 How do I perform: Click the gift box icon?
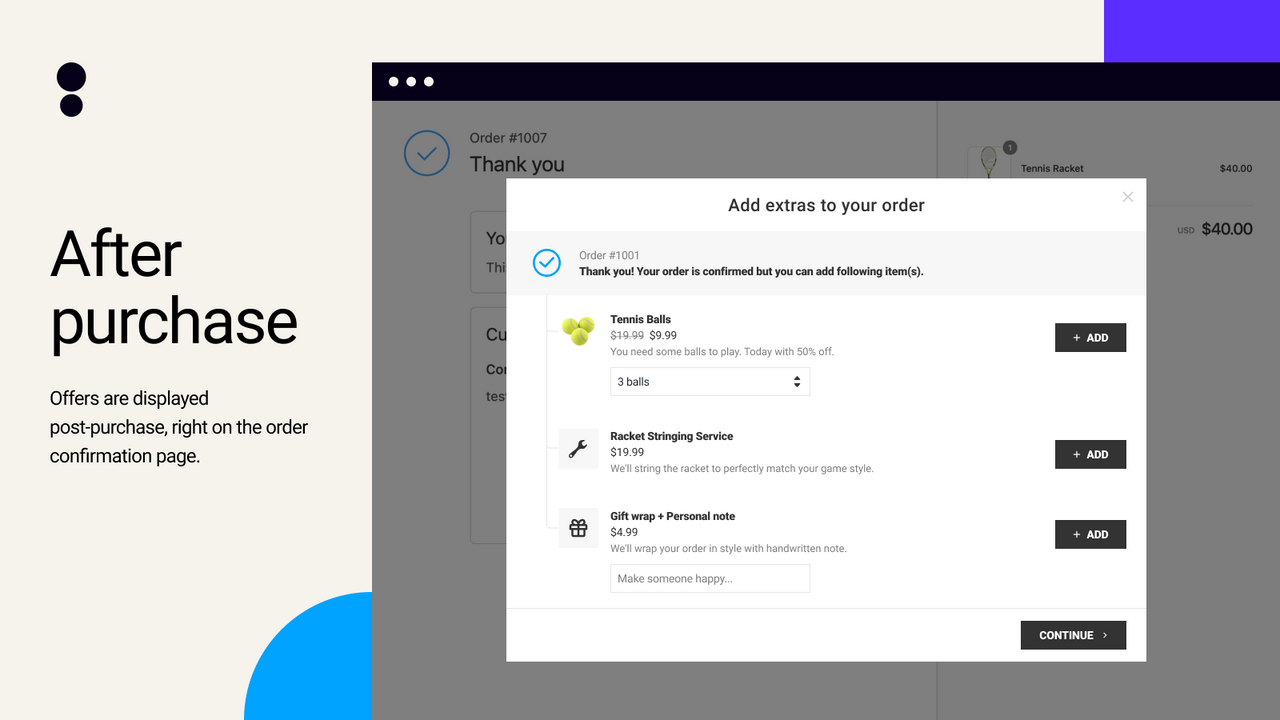click(x=578, y=528)
